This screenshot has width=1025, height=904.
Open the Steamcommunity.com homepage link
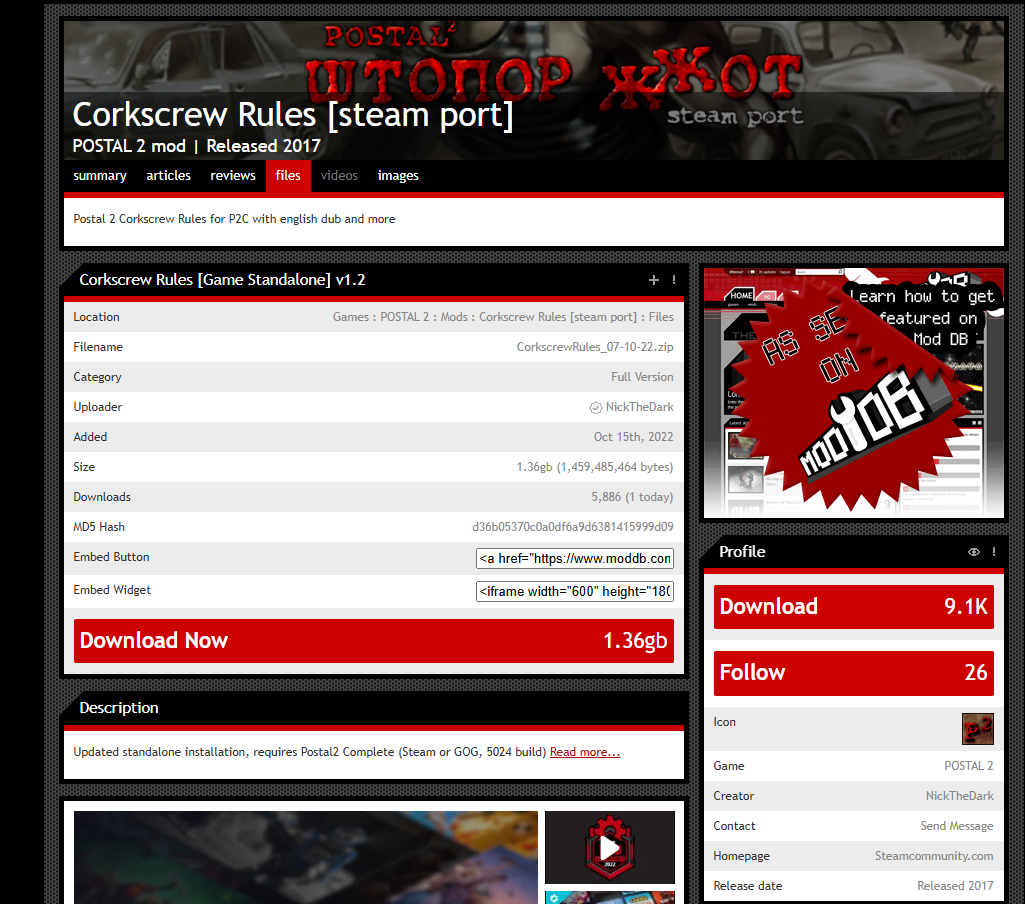[933, 856]
